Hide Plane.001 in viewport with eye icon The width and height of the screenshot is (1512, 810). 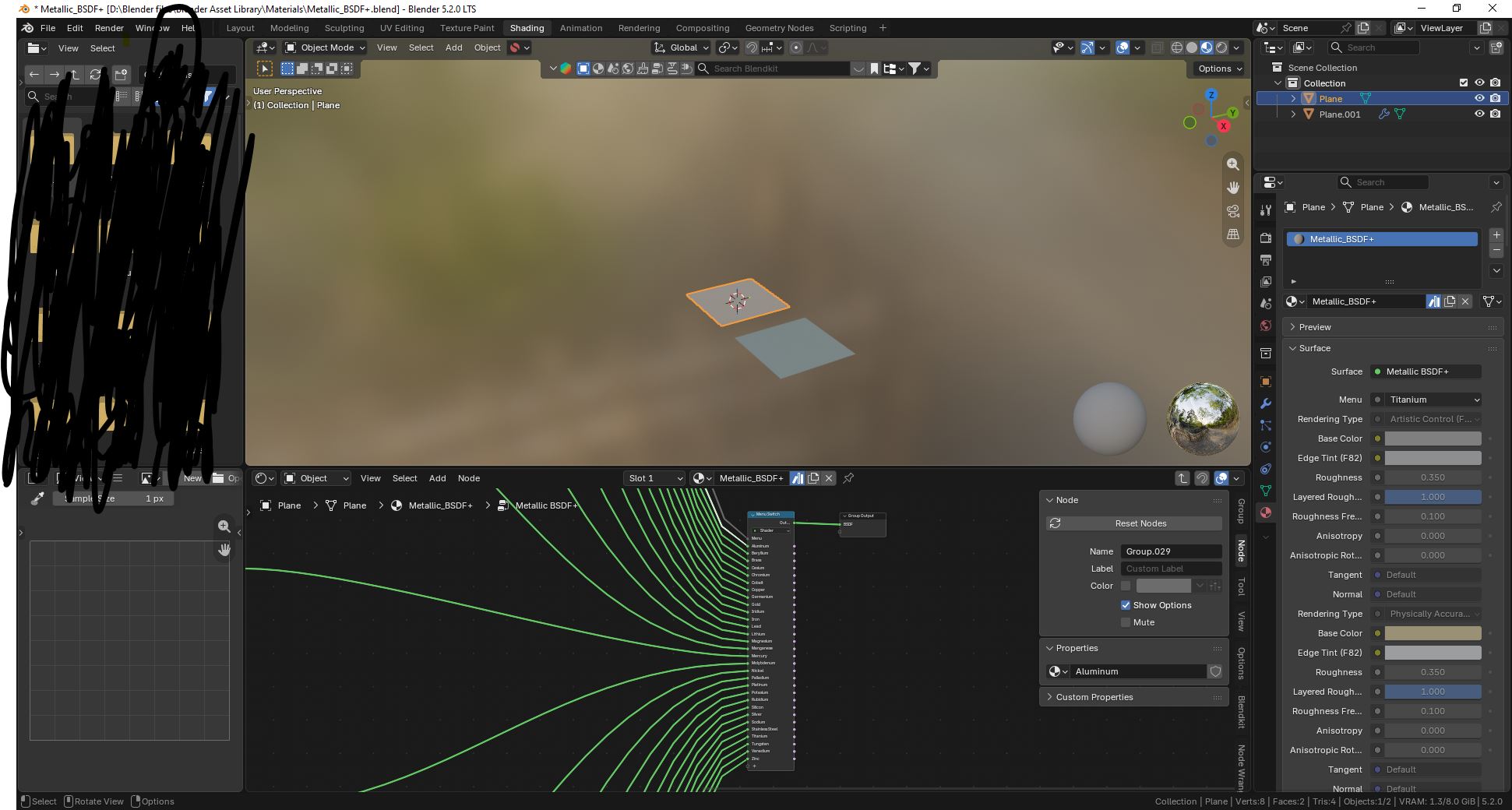[1479, 114]
